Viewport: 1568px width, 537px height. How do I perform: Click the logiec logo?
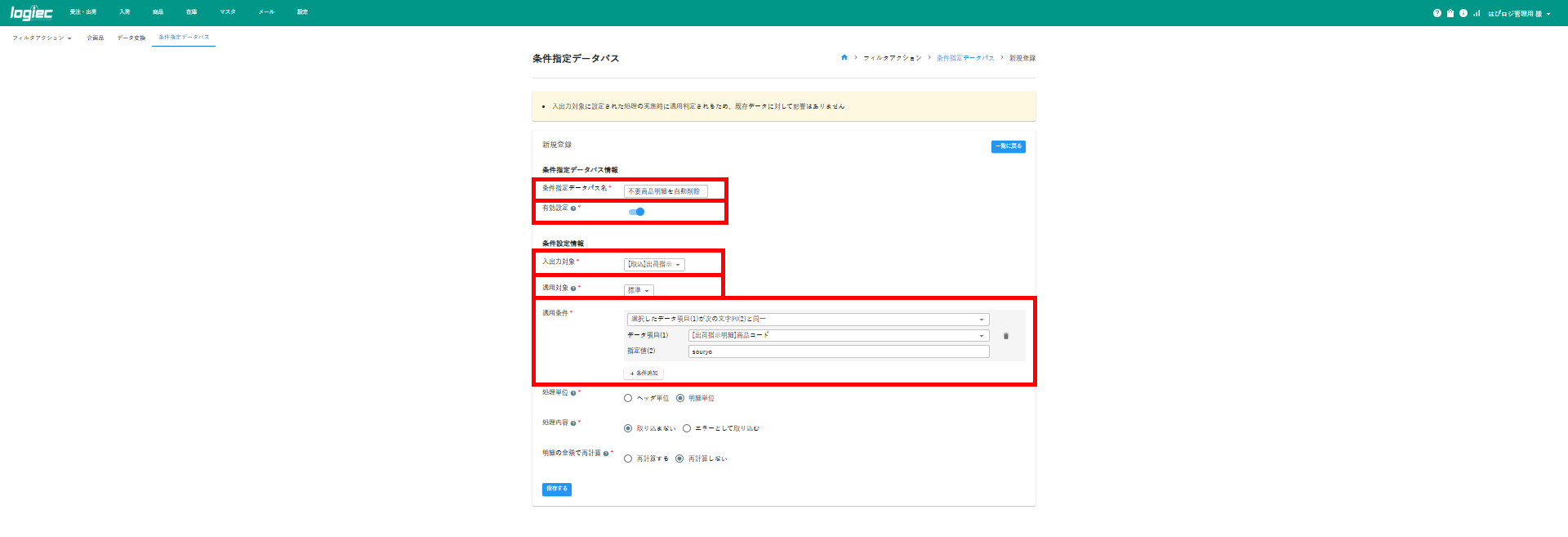(31, 13)
